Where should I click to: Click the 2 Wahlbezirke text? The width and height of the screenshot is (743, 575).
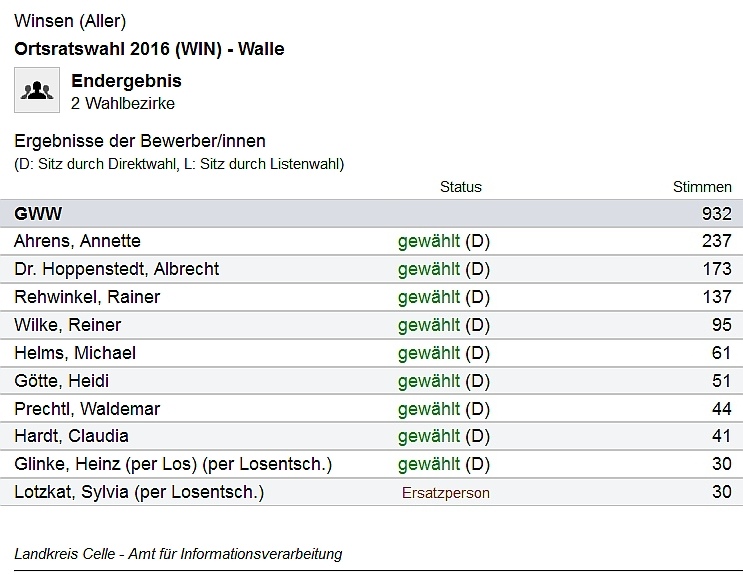123,103
